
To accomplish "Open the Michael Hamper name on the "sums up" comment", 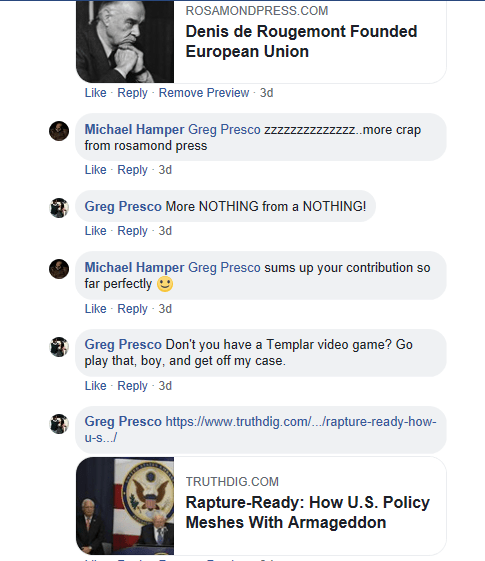I will 134,268.
